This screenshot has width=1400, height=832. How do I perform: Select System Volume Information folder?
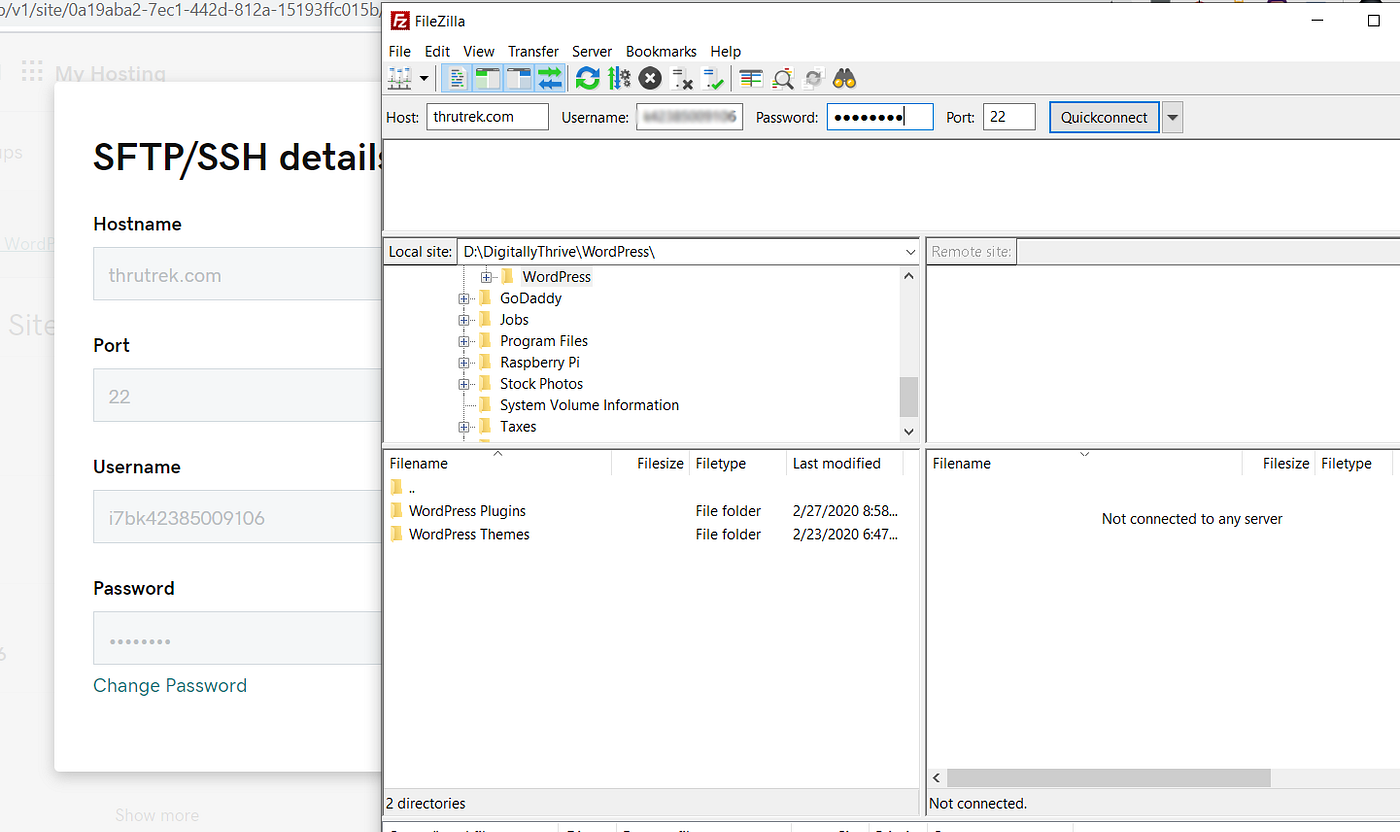pyautogui.click(x=589, y=405)
